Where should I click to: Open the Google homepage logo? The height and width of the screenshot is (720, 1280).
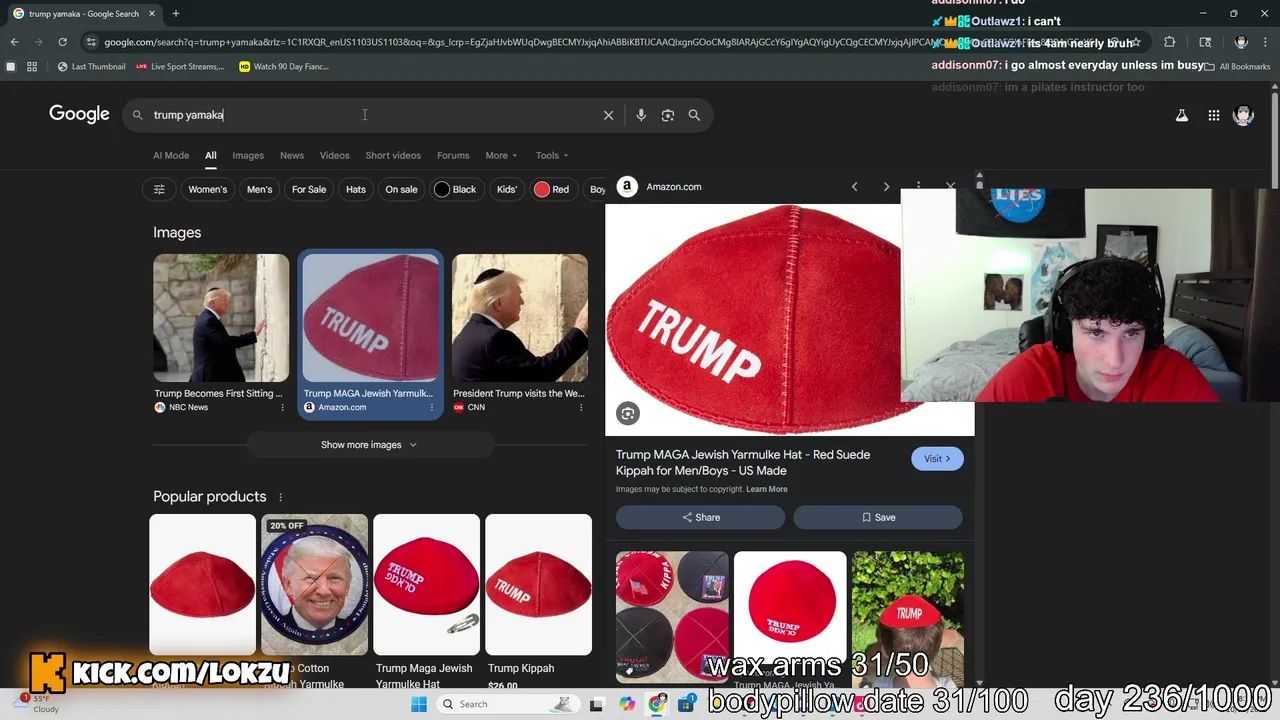79,114
